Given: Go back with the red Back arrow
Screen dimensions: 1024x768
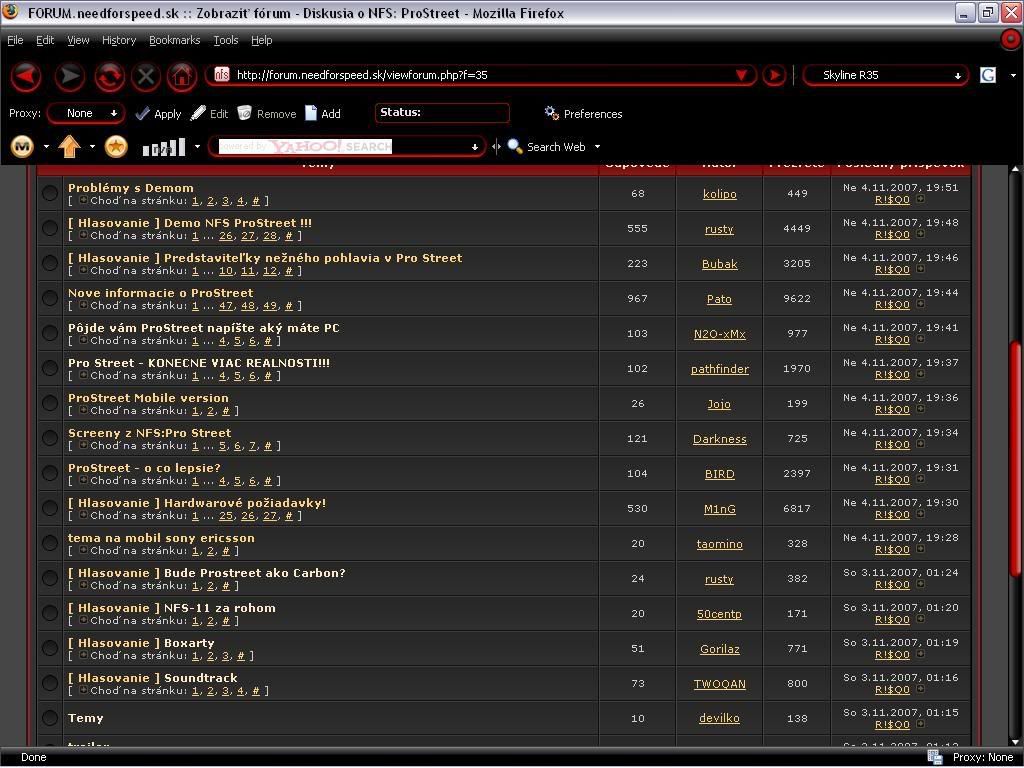Looking at the screenshot, I should point(26,76).
